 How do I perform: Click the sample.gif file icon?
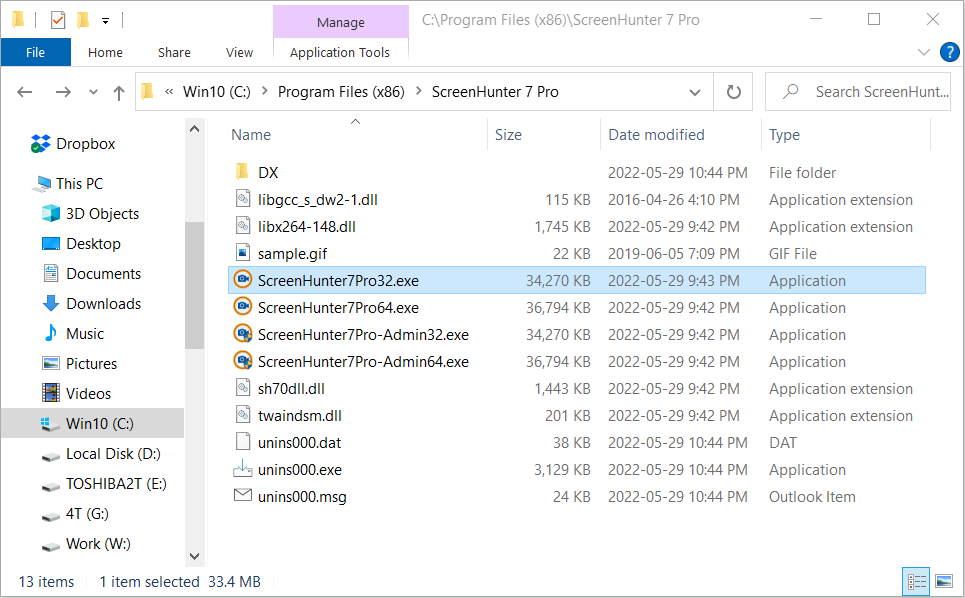pos(242,253)
